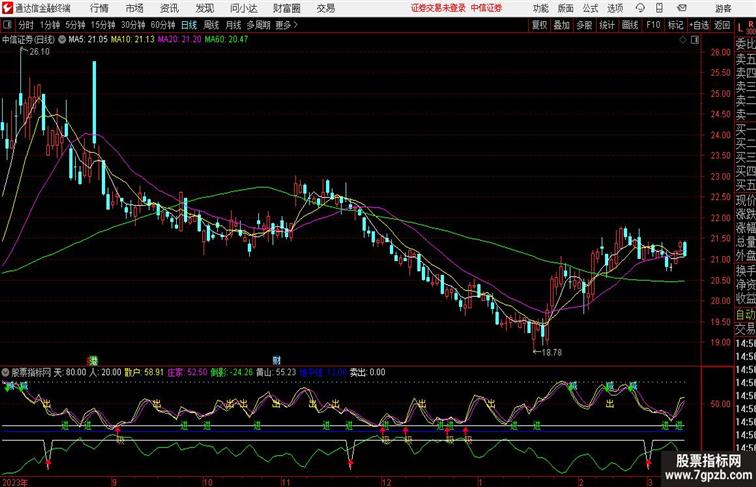Image resolution: width=756 pixels, height=487 pixels.
Task: Click the red 中信证券 broker link
Action: tap(486, 8)
